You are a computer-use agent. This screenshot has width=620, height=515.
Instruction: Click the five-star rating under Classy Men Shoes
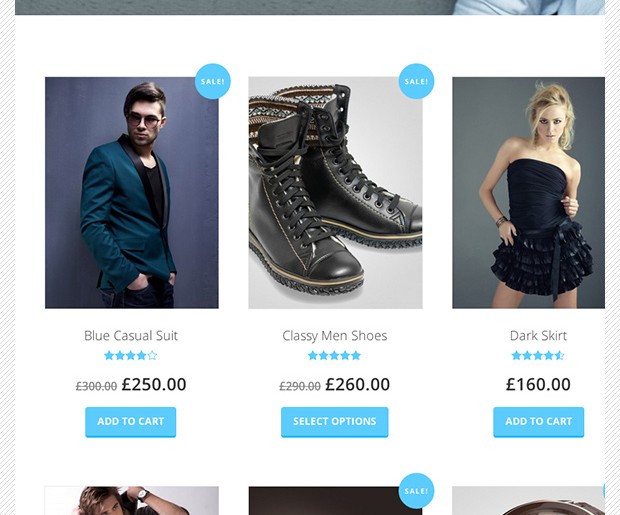[335, 356]
